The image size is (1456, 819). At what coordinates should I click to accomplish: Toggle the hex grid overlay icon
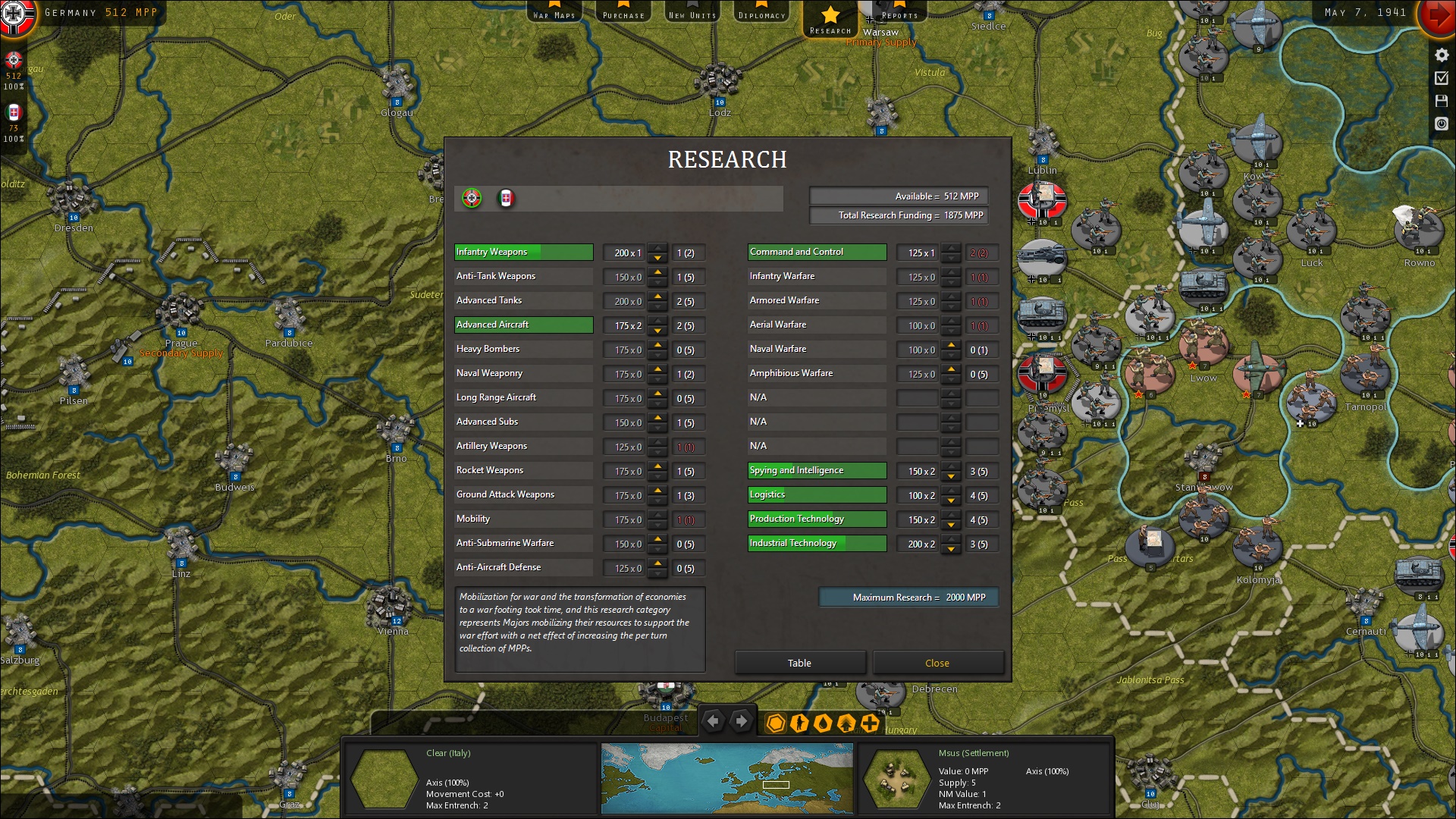tap(775, 723)
